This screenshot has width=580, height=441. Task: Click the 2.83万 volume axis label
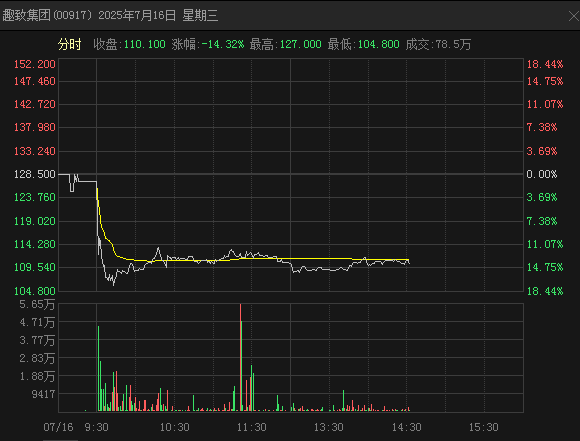(37, 358)
